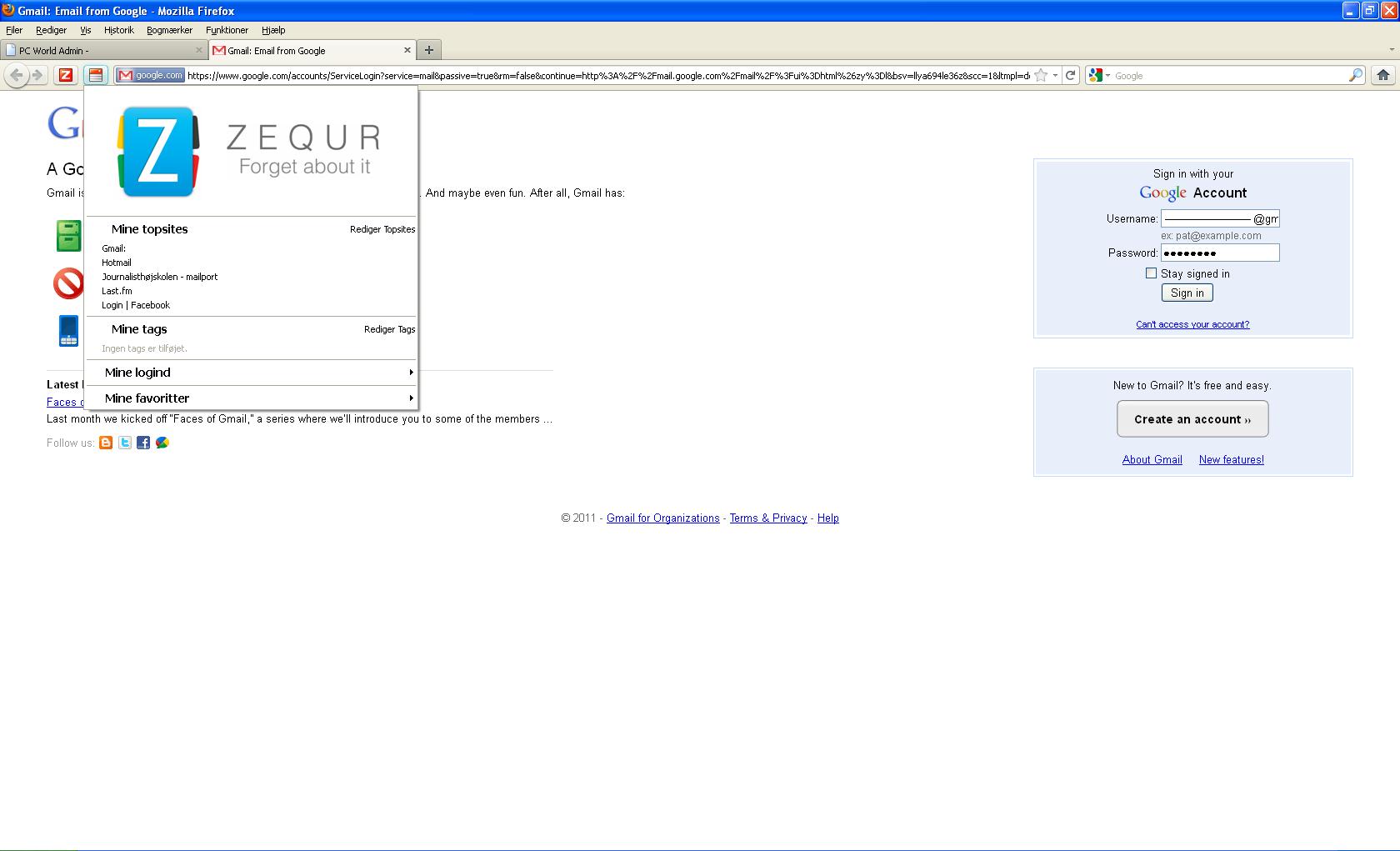This screenshot has width=1400, height=851.
Task: Expand the Mine logind submenu
Action: (x=251, y=373)
